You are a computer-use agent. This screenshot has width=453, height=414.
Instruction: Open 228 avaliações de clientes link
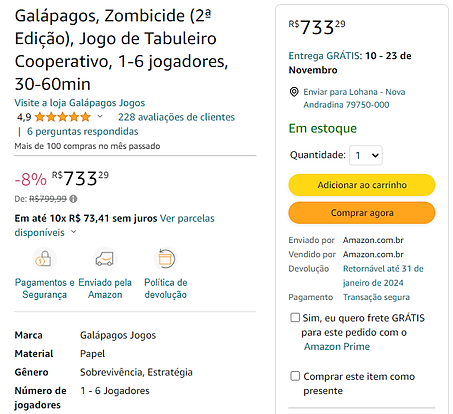pyautogui.click(x=176, y=117)
